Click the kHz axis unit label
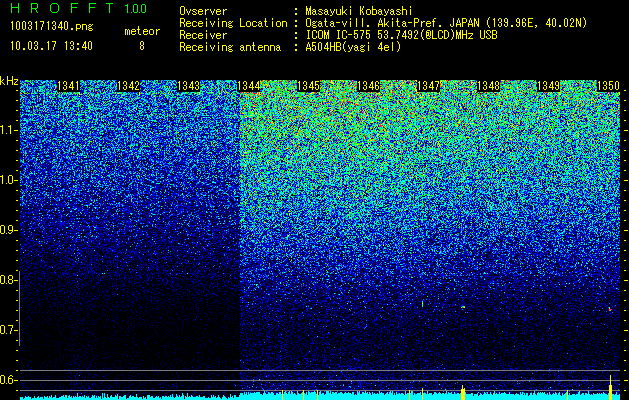The image size is (629, 400). (9, 81)
